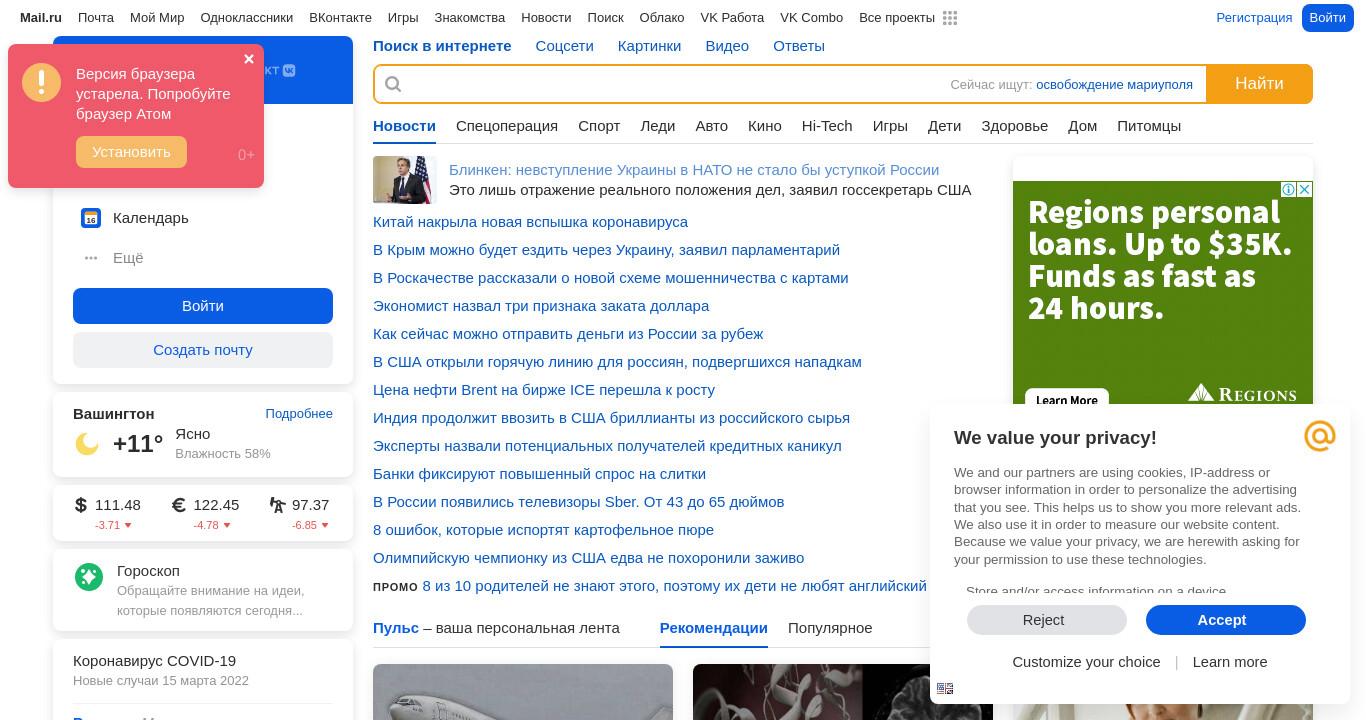The height and width of the screenshot is (720, 1366).
Task: Click 'Войти' in top right corner
Action: point(1328,18)
